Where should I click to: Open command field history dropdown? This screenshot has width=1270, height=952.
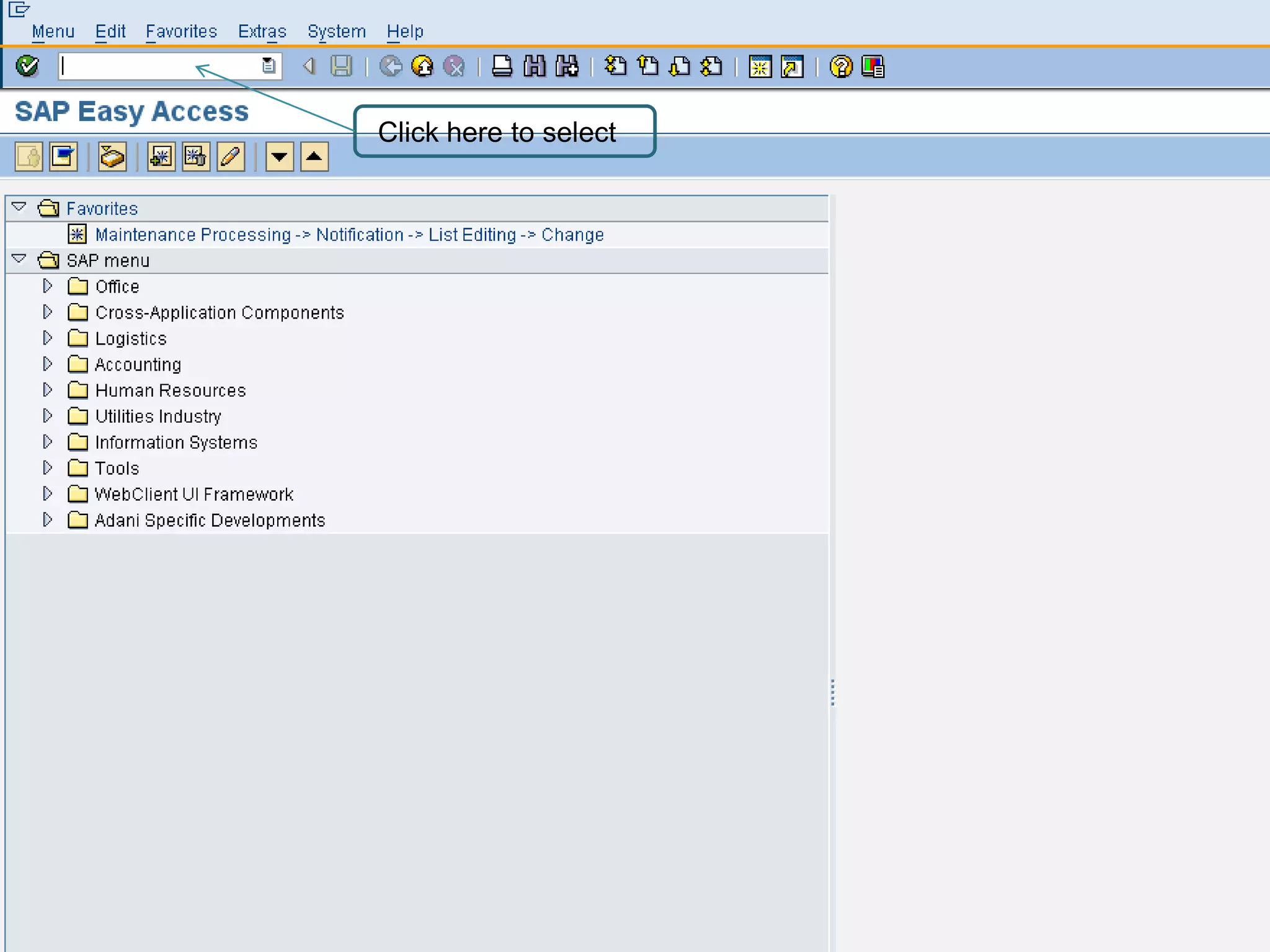coord(269,66)
